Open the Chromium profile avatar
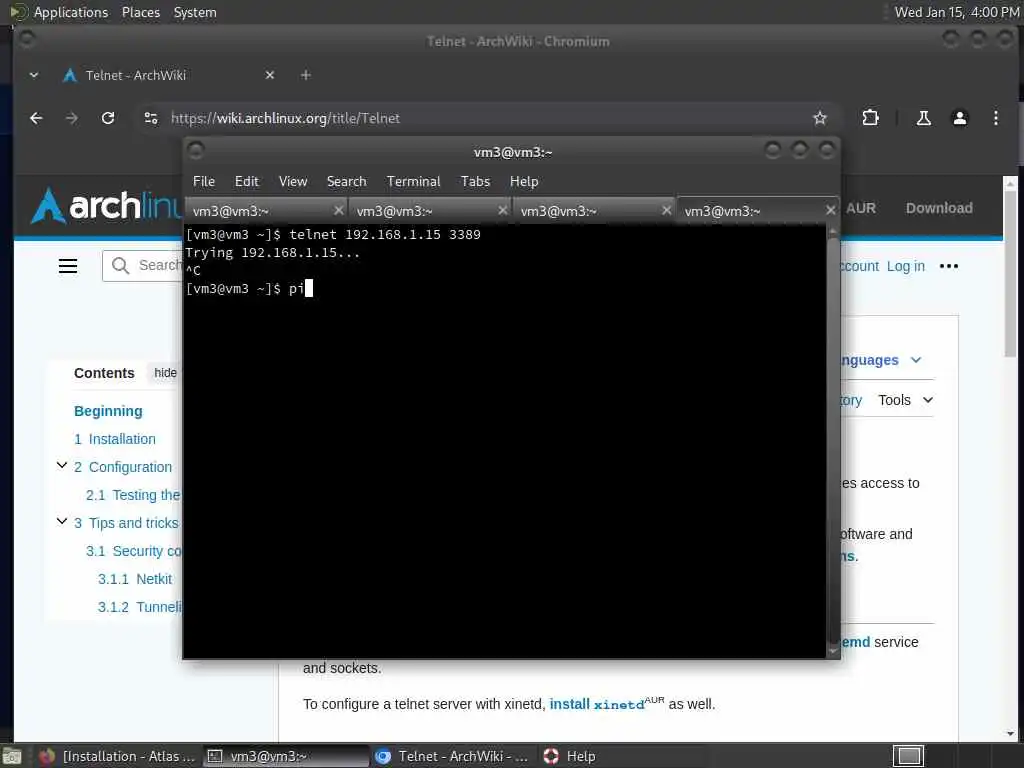1024x768 pixels. 959,118
